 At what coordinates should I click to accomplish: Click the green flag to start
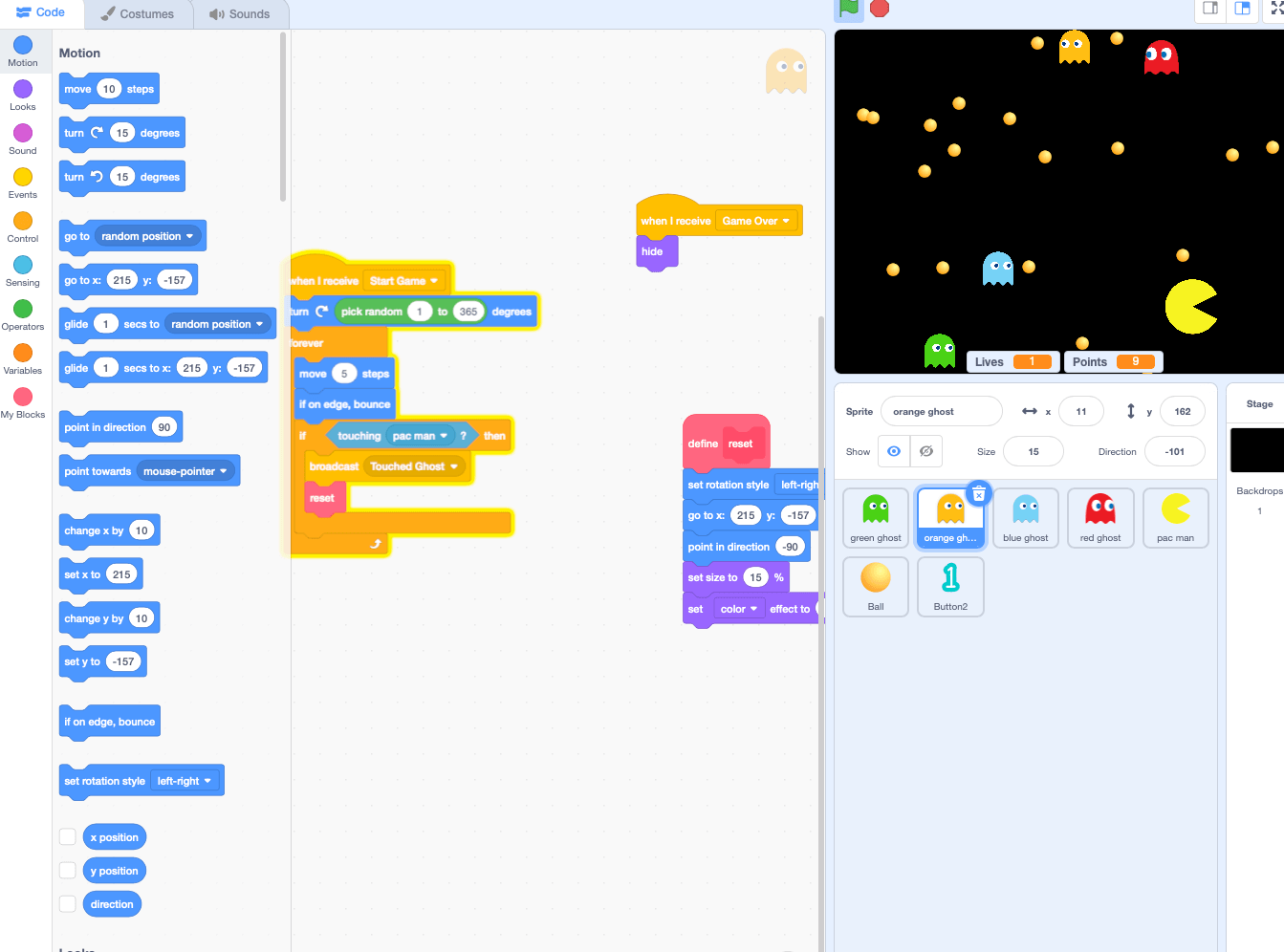click(x=849, y=9)
